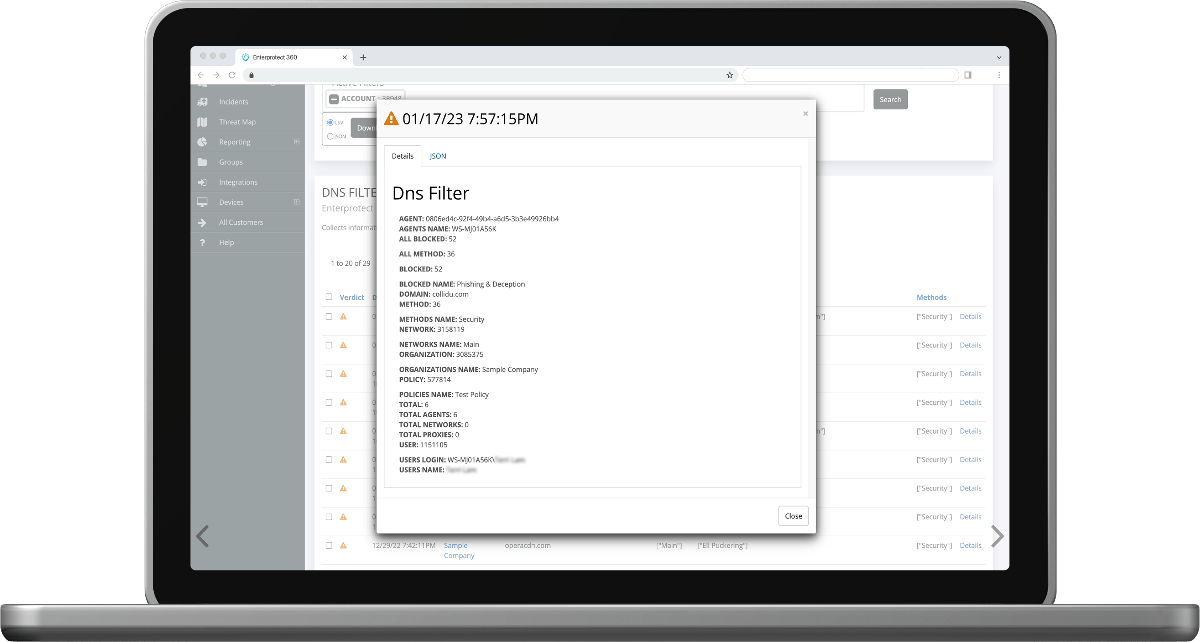Switch to the JSON tab in the dialog
Image resolution: width=1200 pixels, height=642 pixels.
(438, 156)
